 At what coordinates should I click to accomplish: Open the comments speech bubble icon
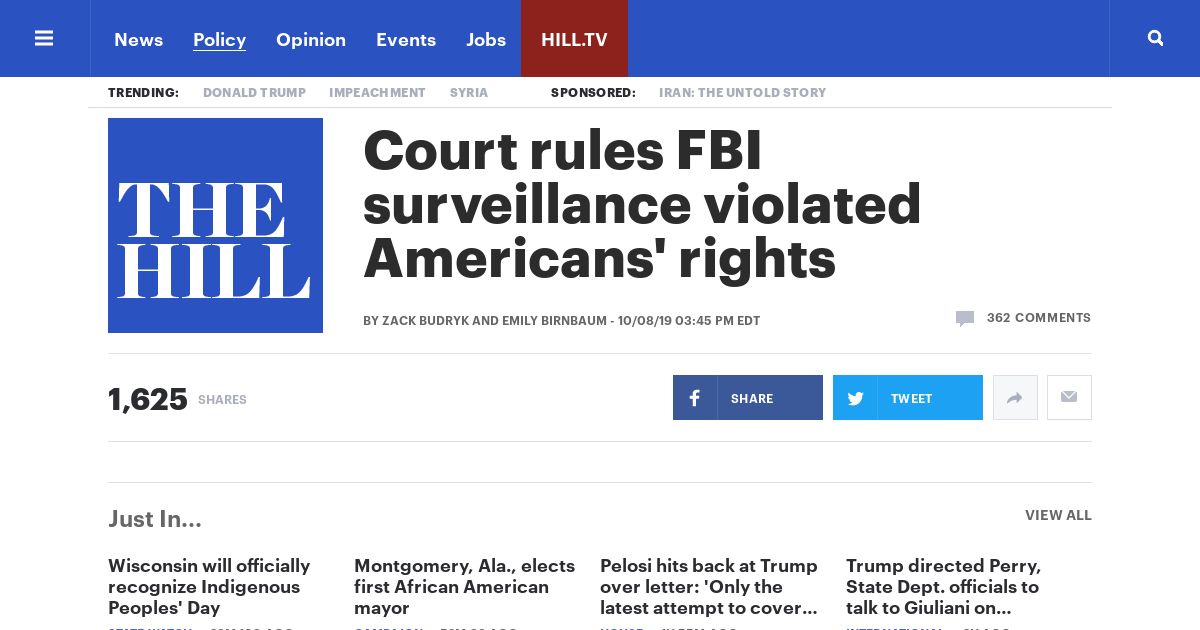click(x=965, y=319)
